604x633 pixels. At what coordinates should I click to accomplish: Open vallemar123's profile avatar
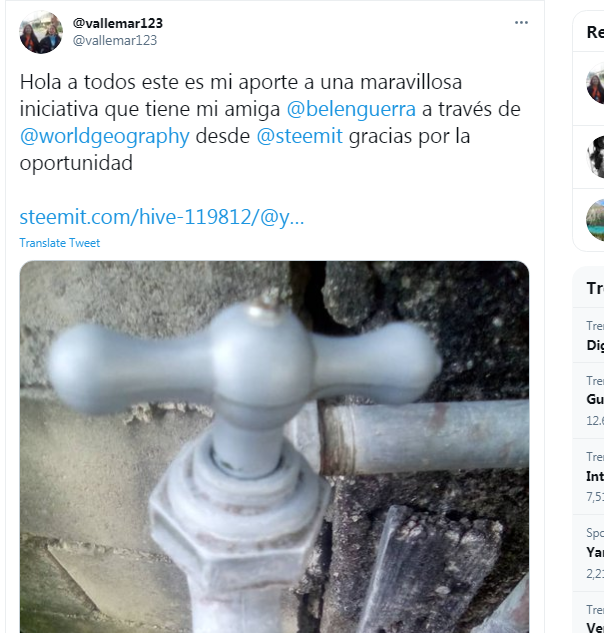pos(41,32)
